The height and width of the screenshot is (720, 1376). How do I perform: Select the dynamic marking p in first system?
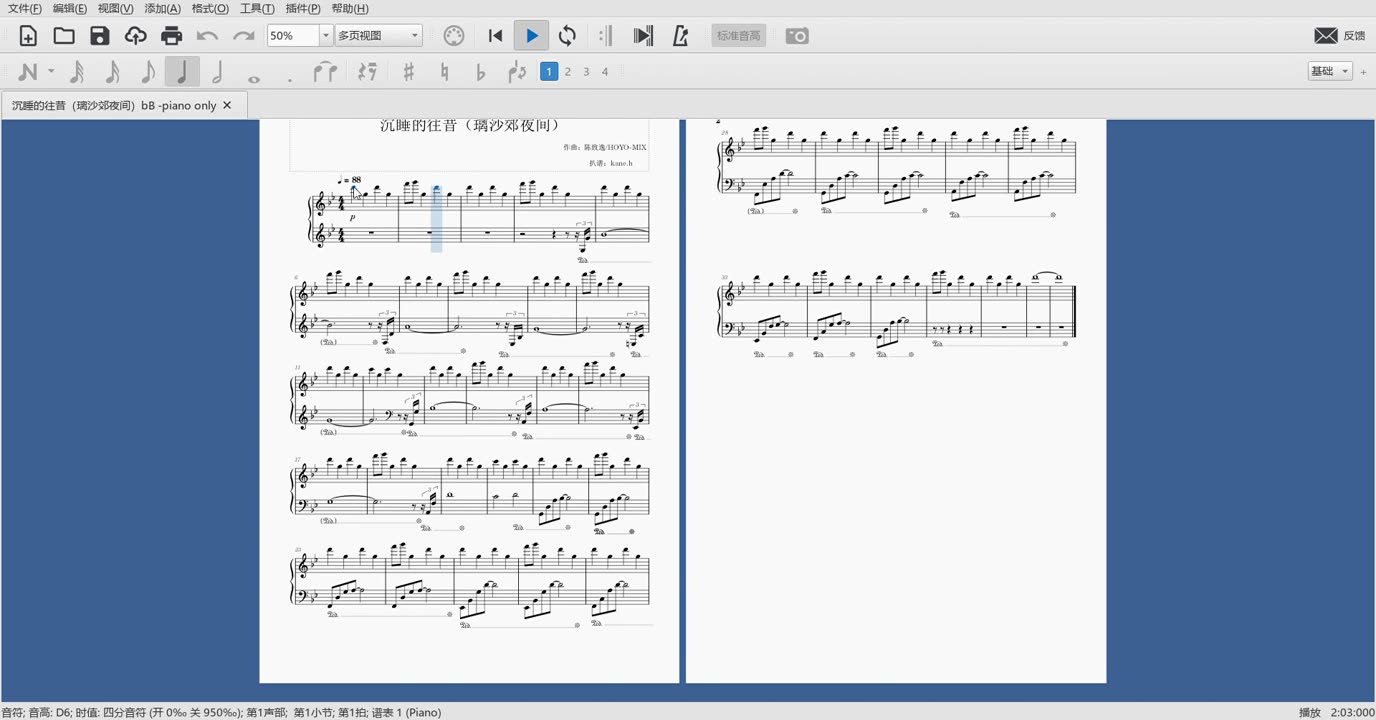click(352, 216)
